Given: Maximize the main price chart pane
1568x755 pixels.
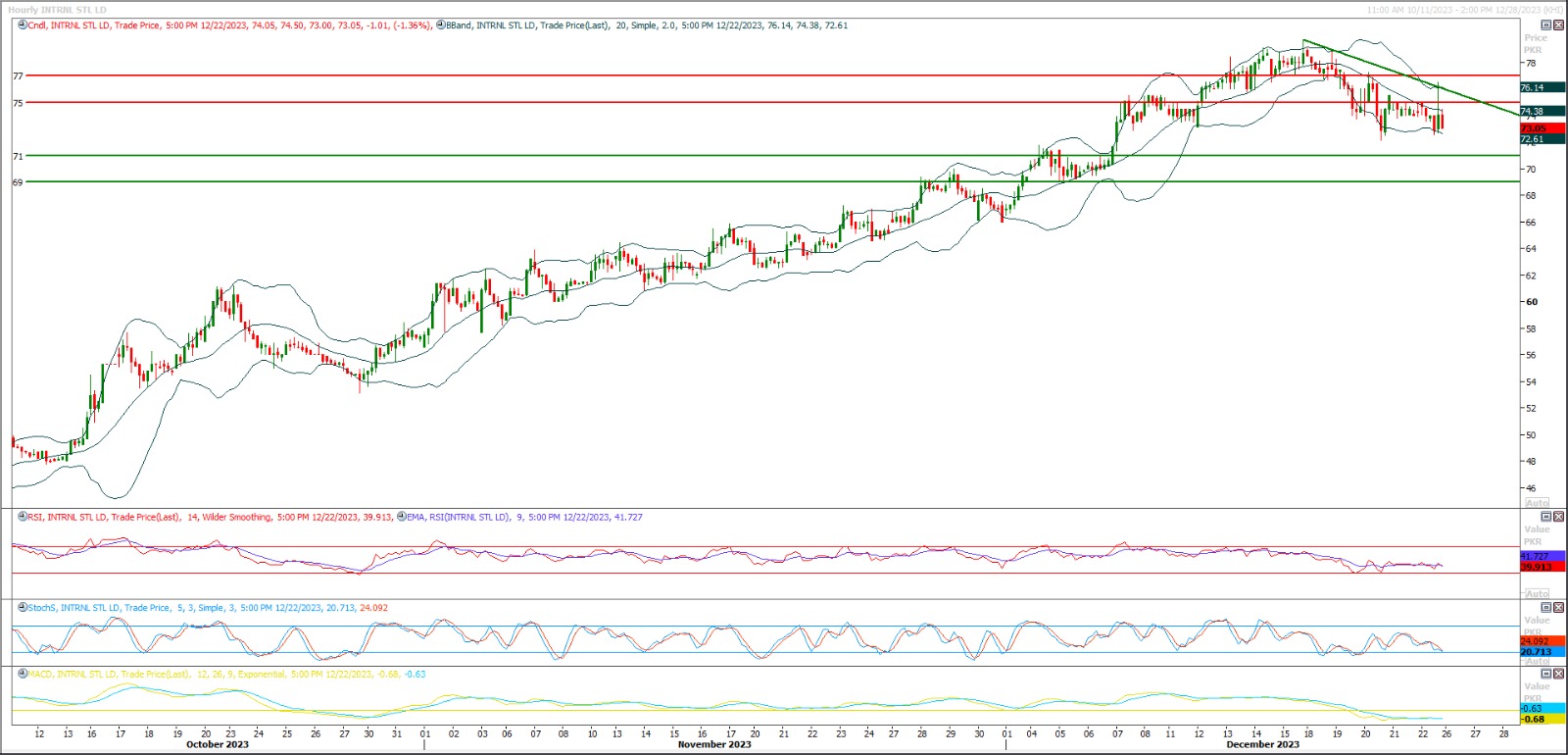Looking at the screenshot, I should click(1546, 25).
